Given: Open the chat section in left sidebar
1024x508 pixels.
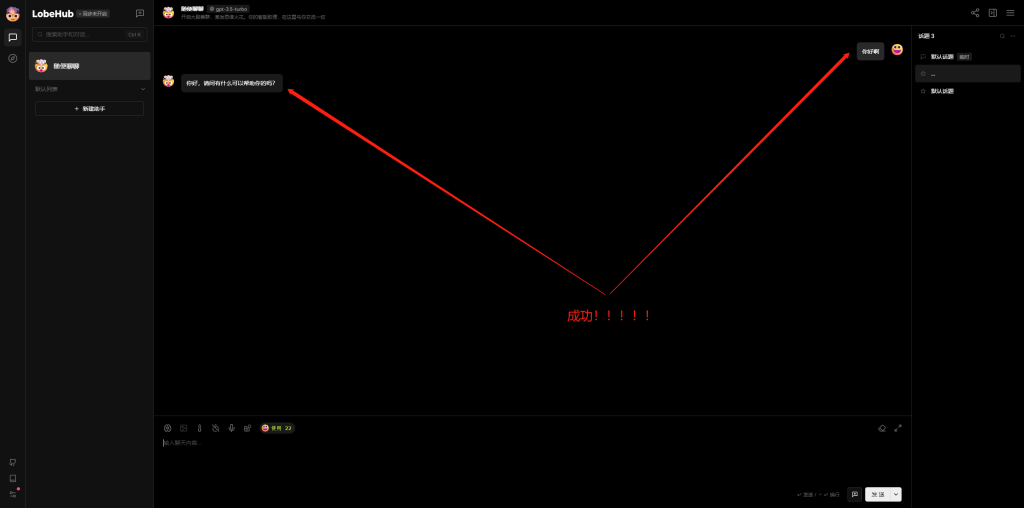Looking at the screenshot, I should pyautogui.click(x=12, y=37).
